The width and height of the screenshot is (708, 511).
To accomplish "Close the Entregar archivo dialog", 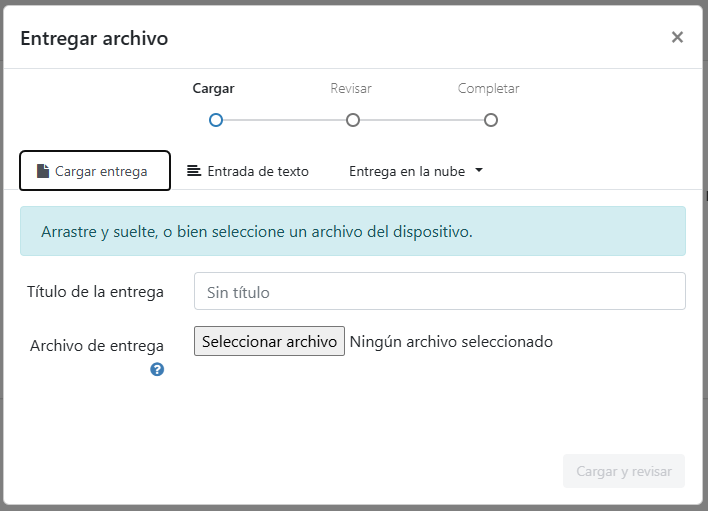I will coord(677,38).
